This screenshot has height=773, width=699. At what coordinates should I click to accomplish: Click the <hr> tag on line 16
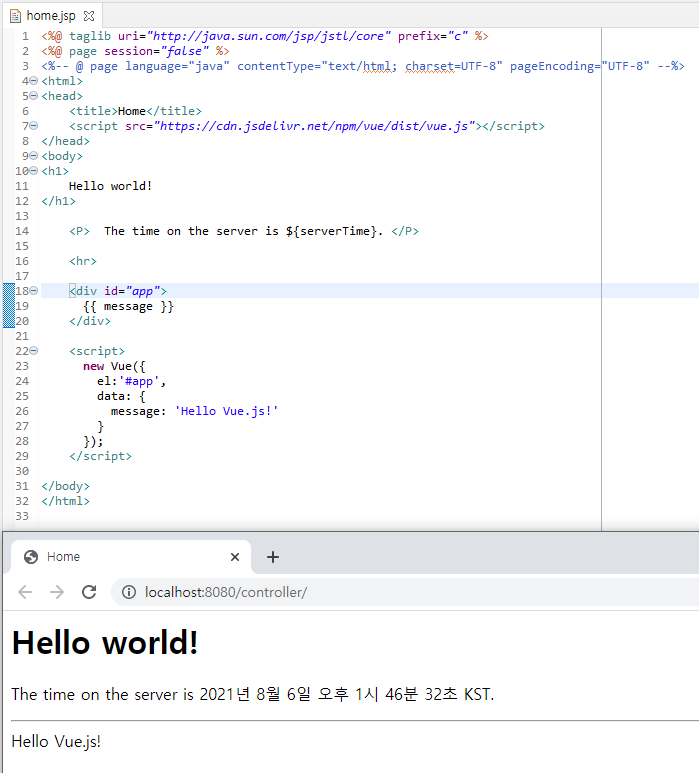coord(83,261)
